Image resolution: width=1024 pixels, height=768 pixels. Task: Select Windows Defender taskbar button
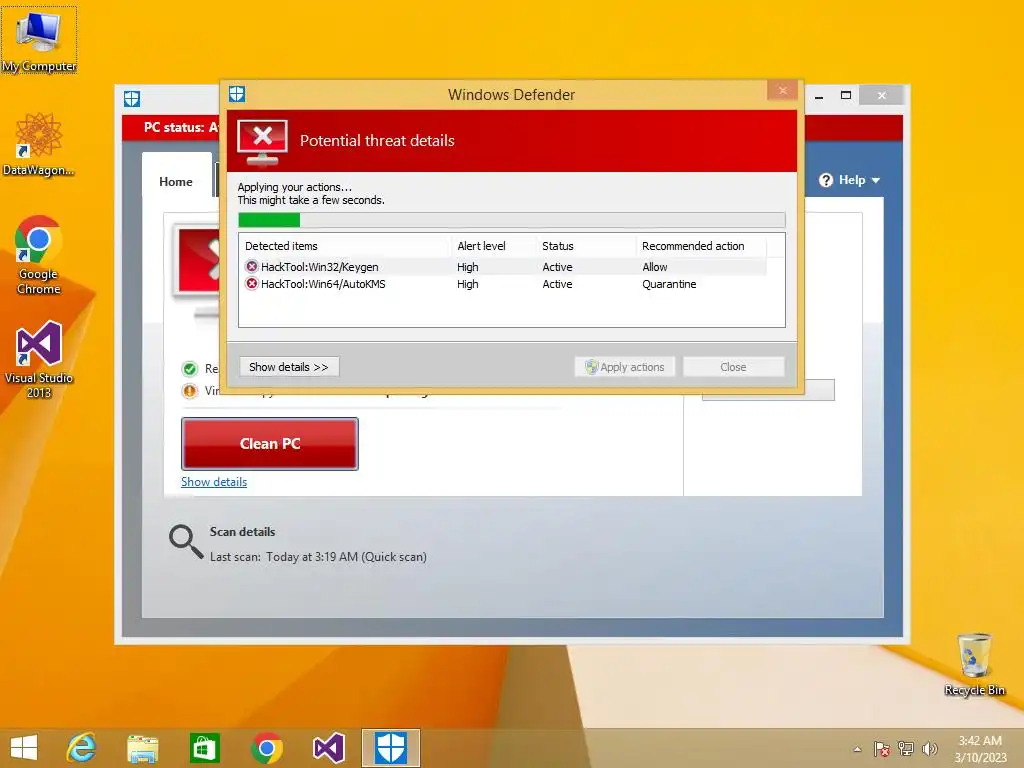click(x=391, y=748)
